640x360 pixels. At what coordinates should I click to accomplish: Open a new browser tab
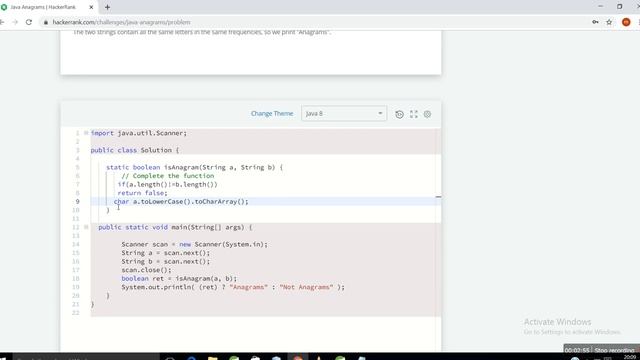click(107, 7)
